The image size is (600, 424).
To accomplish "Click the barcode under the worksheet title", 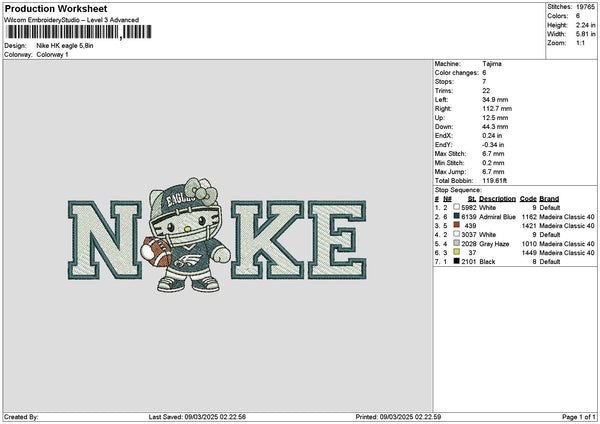I will tap(79, 32).
